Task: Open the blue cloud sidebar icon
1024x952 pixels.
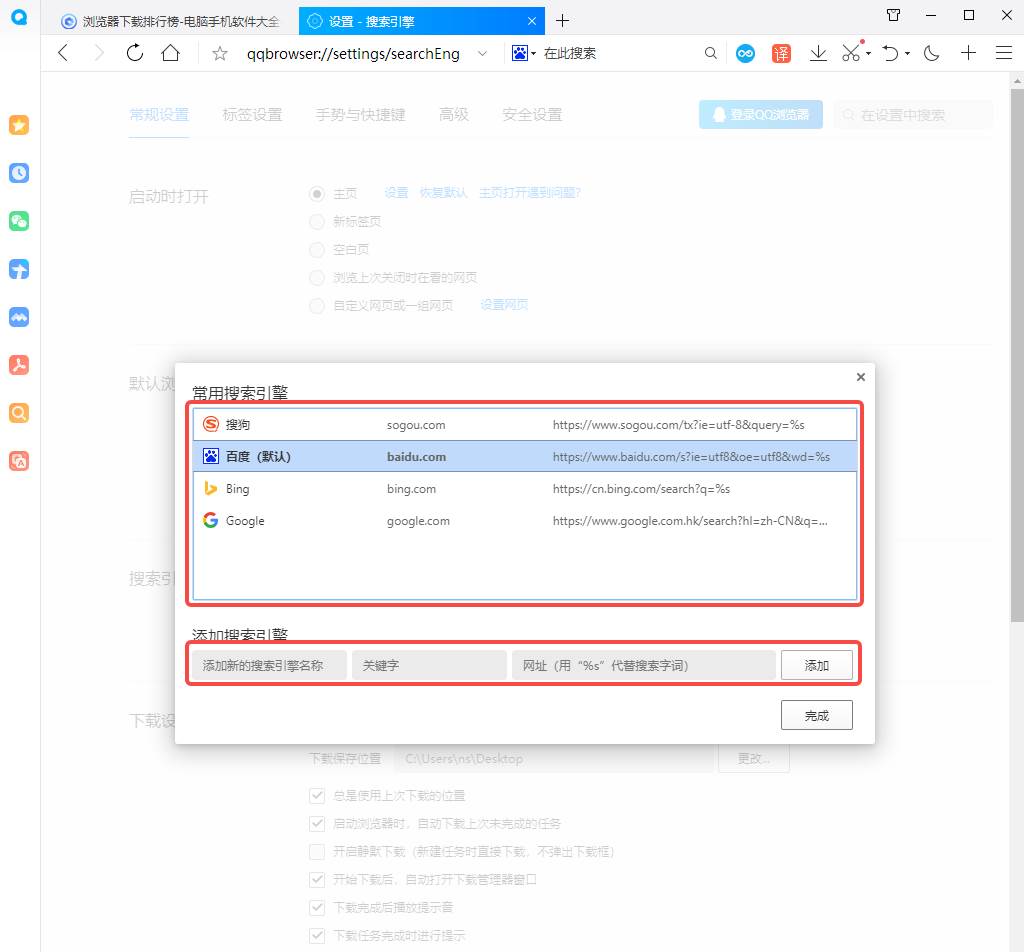Action: 19,317
